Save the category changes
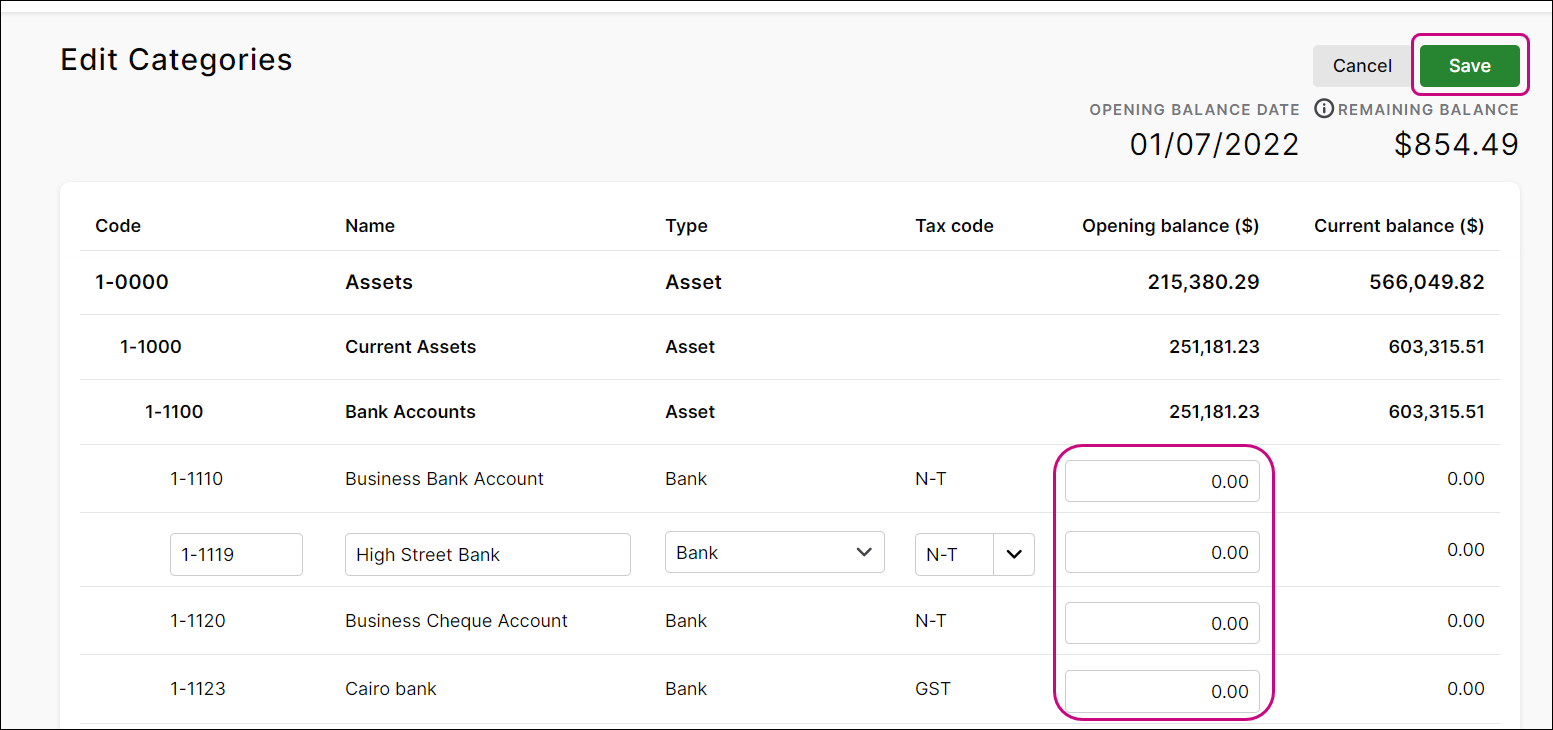This screenshot has width=1553, height=730. click(1468, 65)
